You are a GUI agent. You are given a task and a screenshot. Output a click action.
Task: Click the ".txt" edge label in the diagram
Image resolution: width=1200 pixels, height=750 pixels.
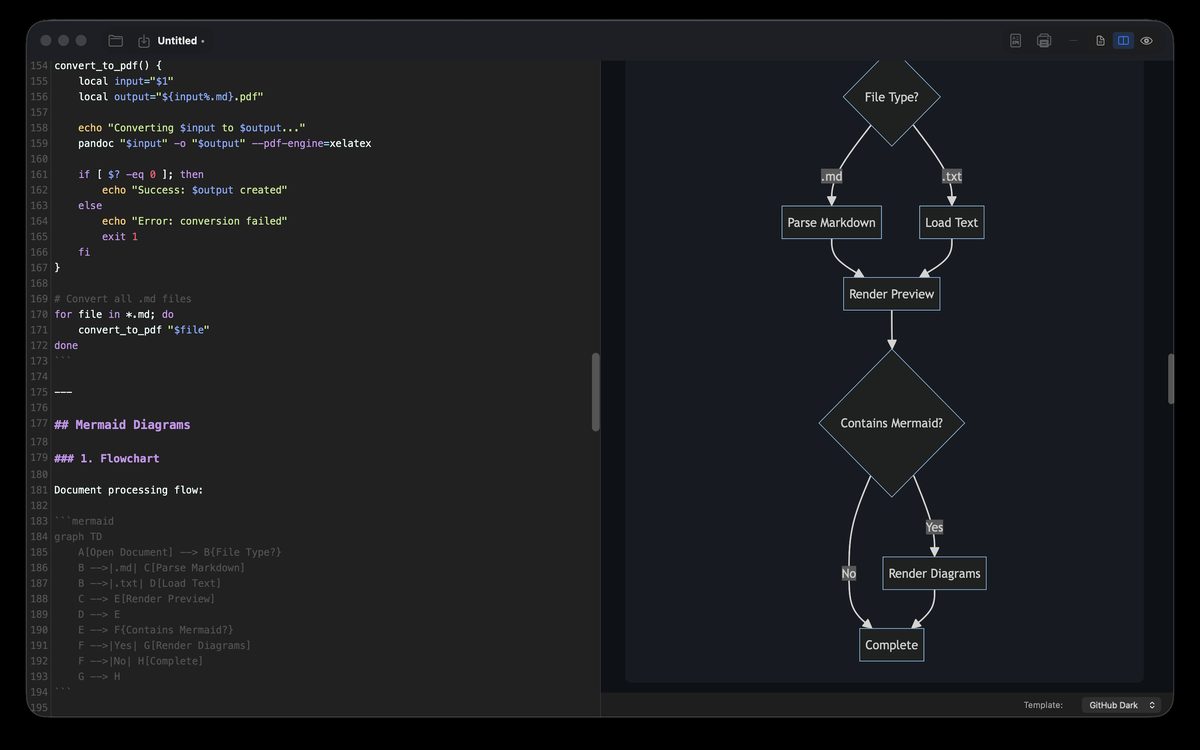click(x=952, y=176)
